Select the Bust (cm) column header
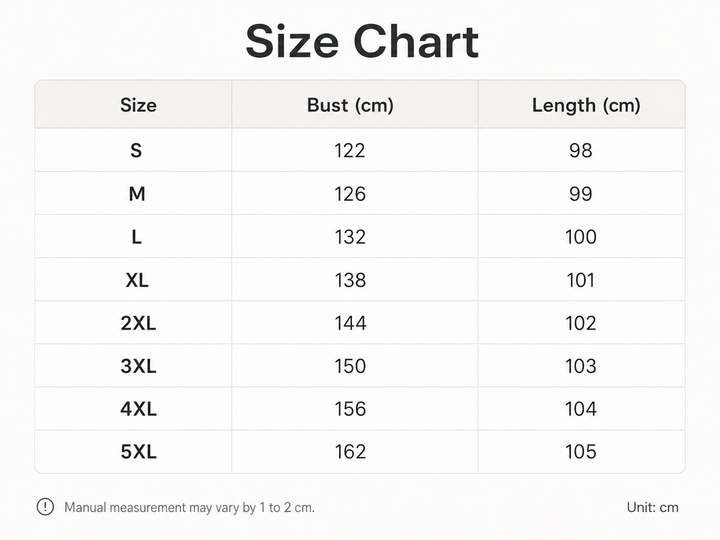720x540 pixels. 350,106
